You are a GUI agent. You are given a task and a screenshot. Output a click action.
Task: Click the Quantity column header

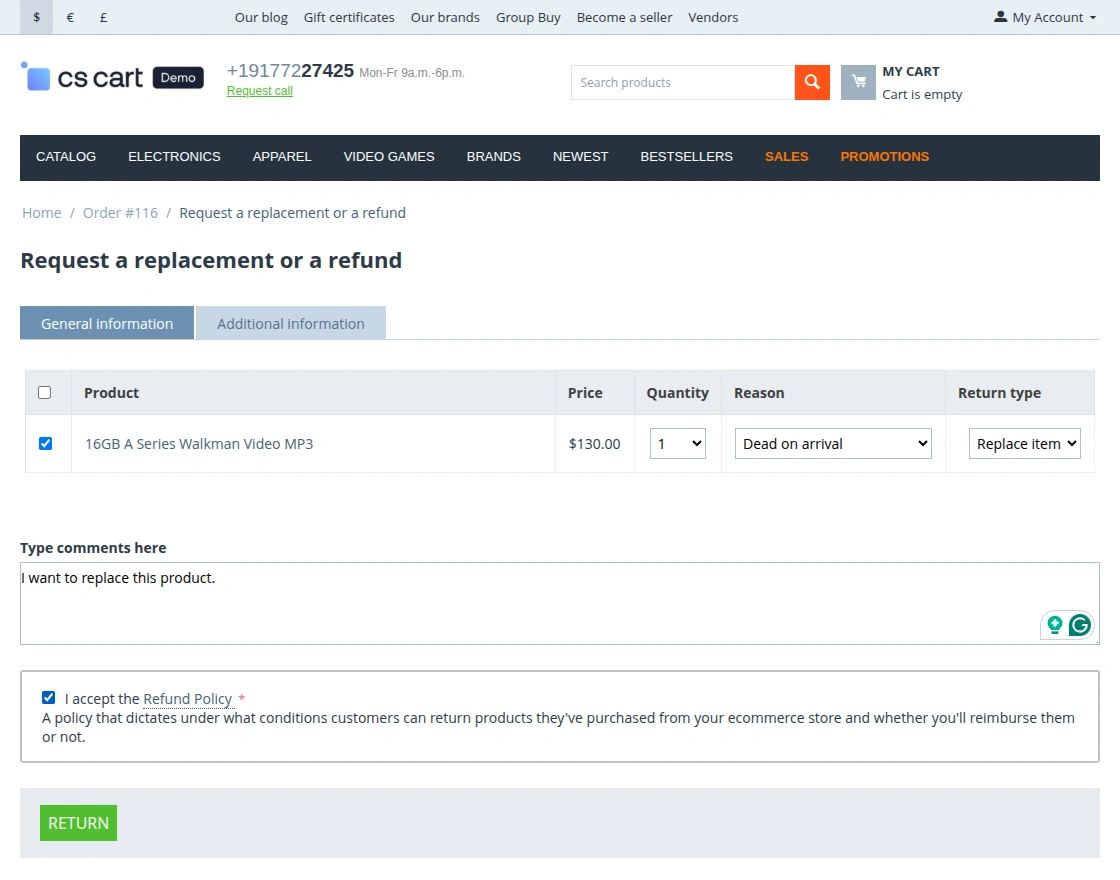pyautogui.click(x=678, y=393)
